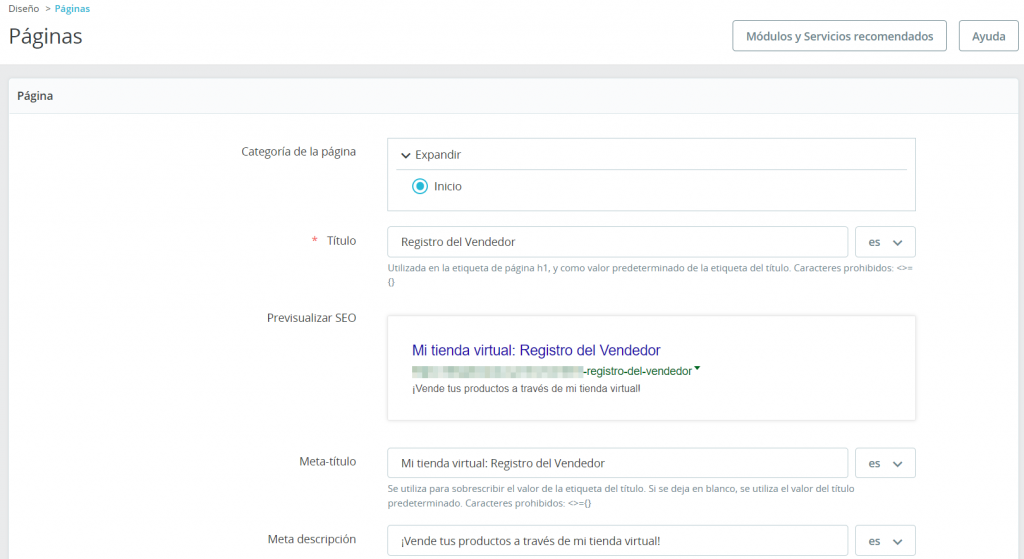Open the Título language dropdown

tap(885, 242)
